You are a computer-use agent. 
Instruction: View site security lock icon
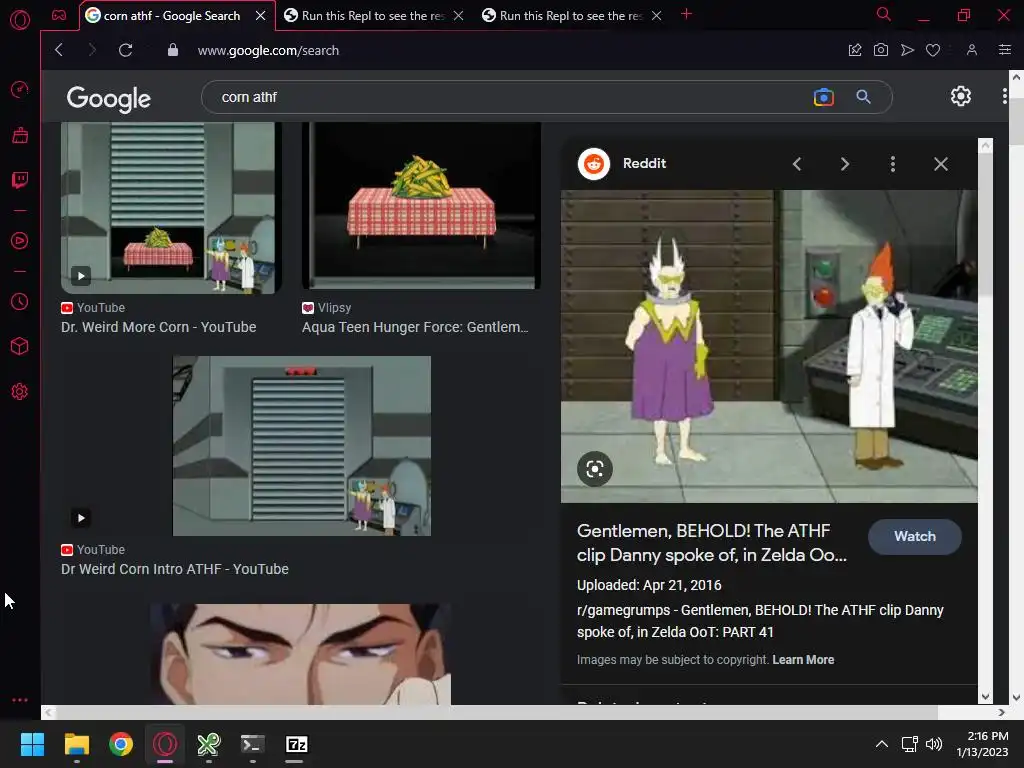172,50
